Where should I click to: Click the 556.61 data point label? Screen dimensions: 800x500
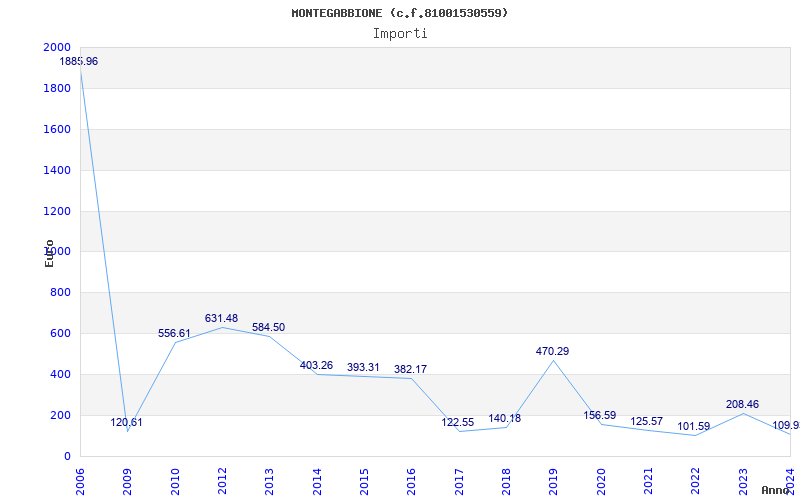click(x=174, y=333)
